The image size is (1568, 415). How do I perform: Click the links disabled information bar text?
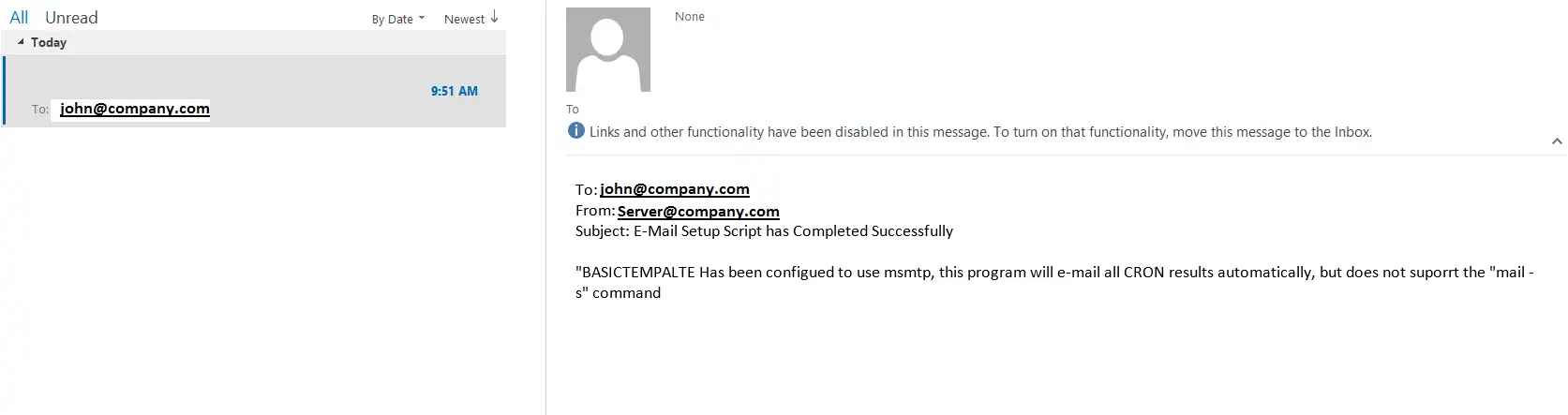[x=980, y=132]
